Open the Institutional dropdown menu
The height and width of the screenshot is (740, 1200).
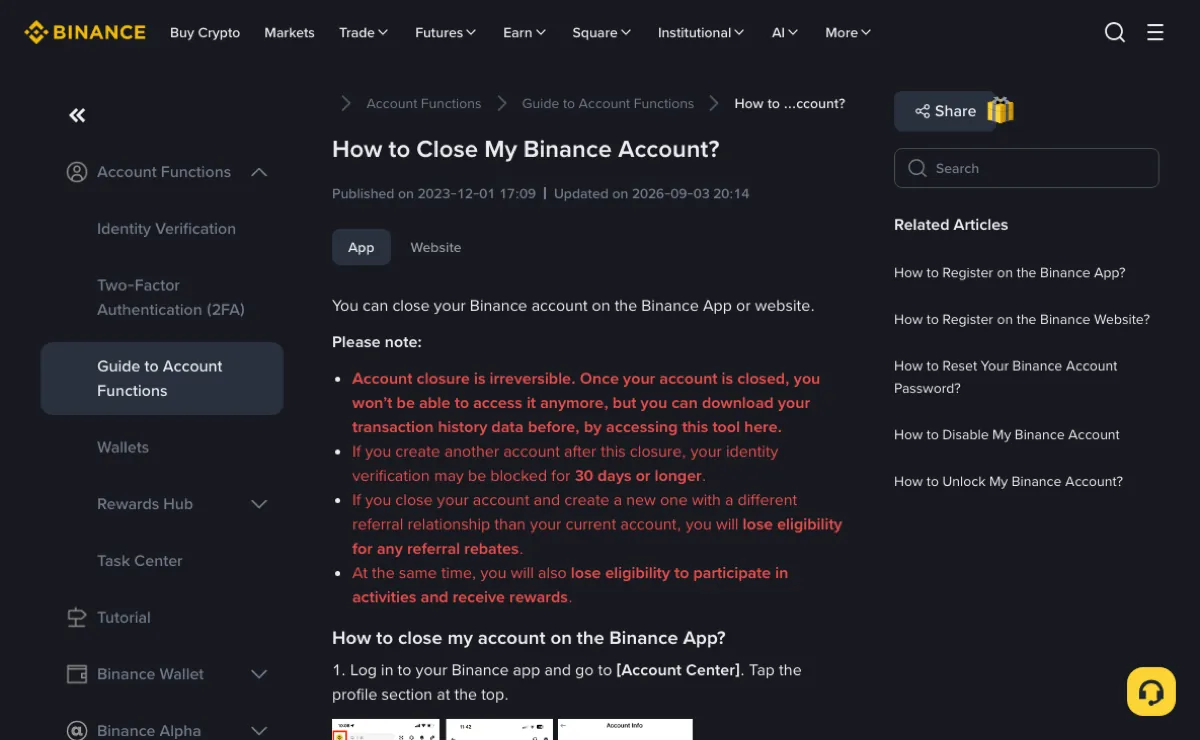[701, 32]
